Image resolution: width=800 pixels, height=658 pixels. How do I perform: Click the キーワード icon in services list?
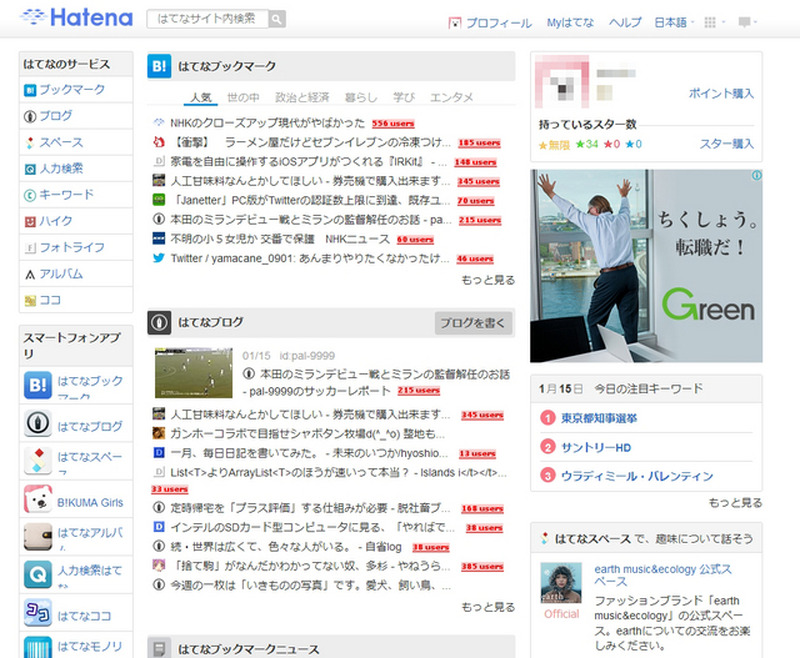(x=30, y=194)
